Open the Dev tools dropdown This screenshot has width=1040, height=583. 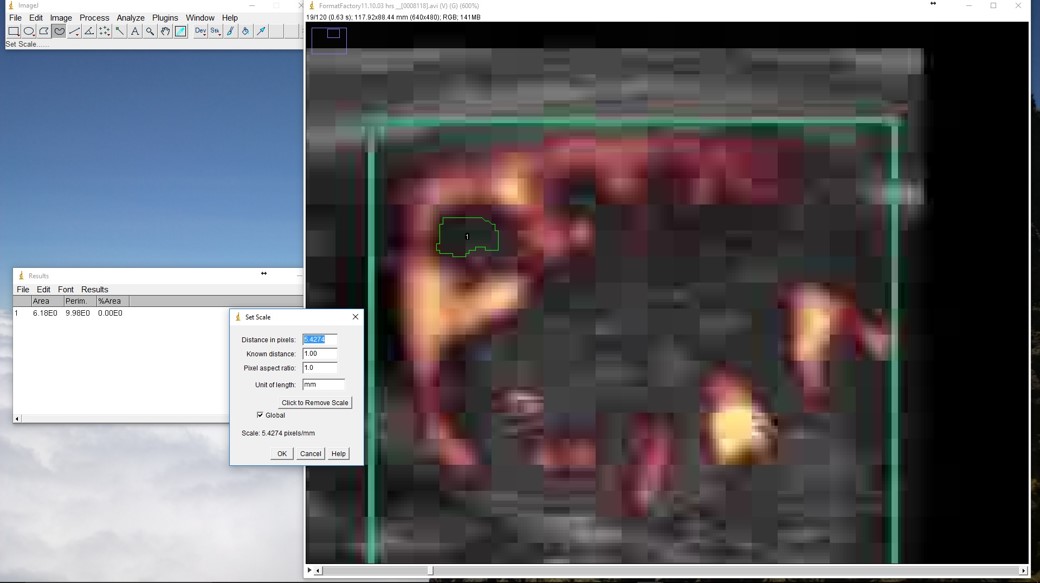(200, 32)
